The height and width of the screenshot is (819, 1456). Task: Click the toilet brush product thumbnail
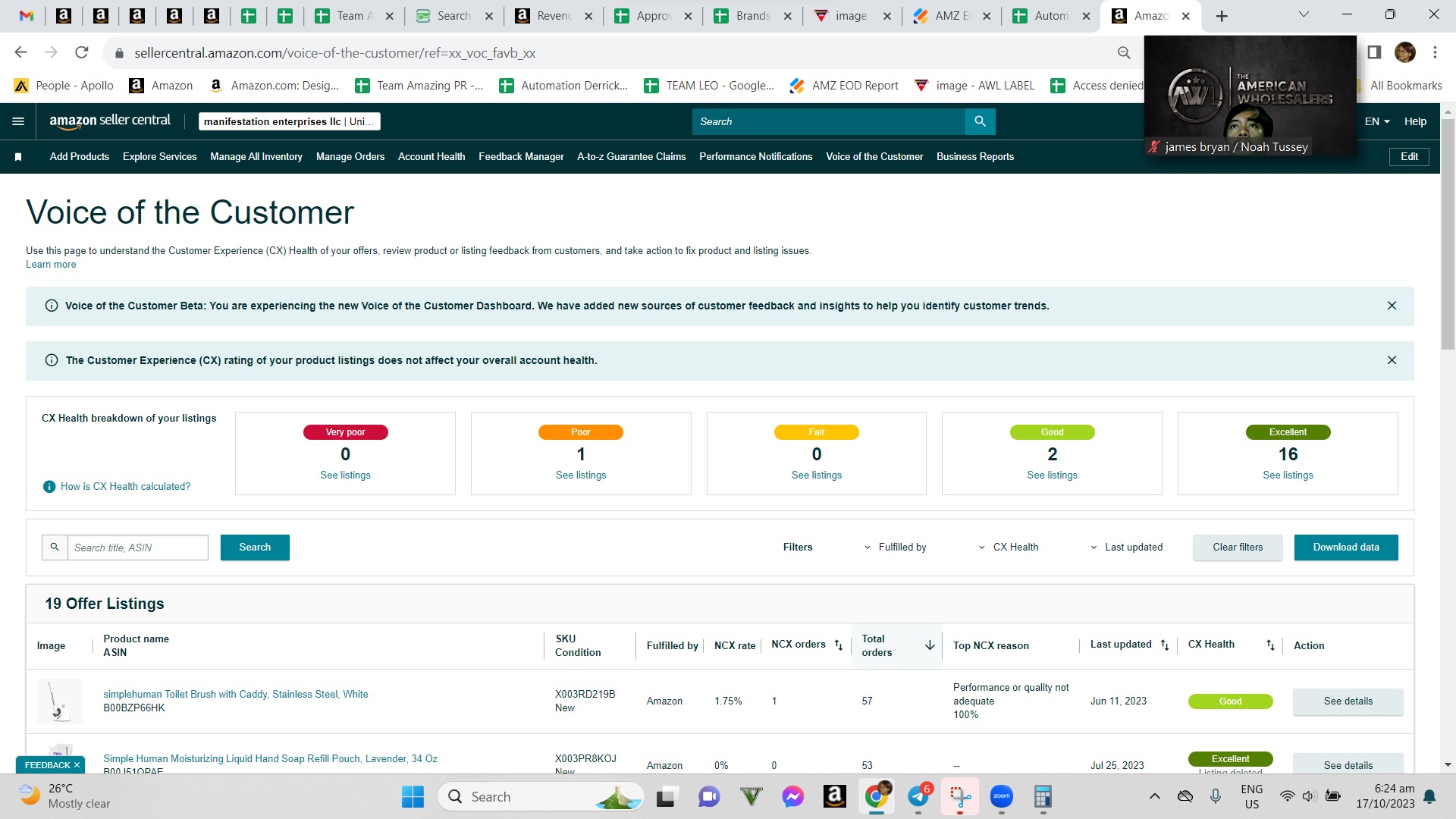click(60, 701)
